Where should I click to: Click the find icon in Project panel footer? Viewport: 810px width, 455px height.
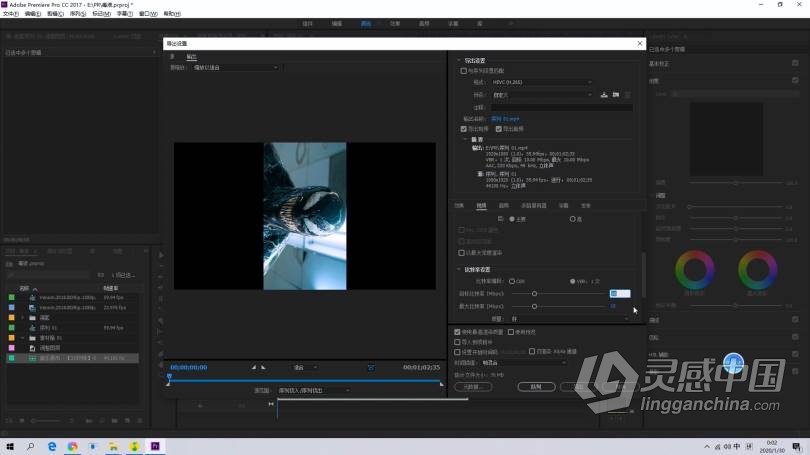102,421
